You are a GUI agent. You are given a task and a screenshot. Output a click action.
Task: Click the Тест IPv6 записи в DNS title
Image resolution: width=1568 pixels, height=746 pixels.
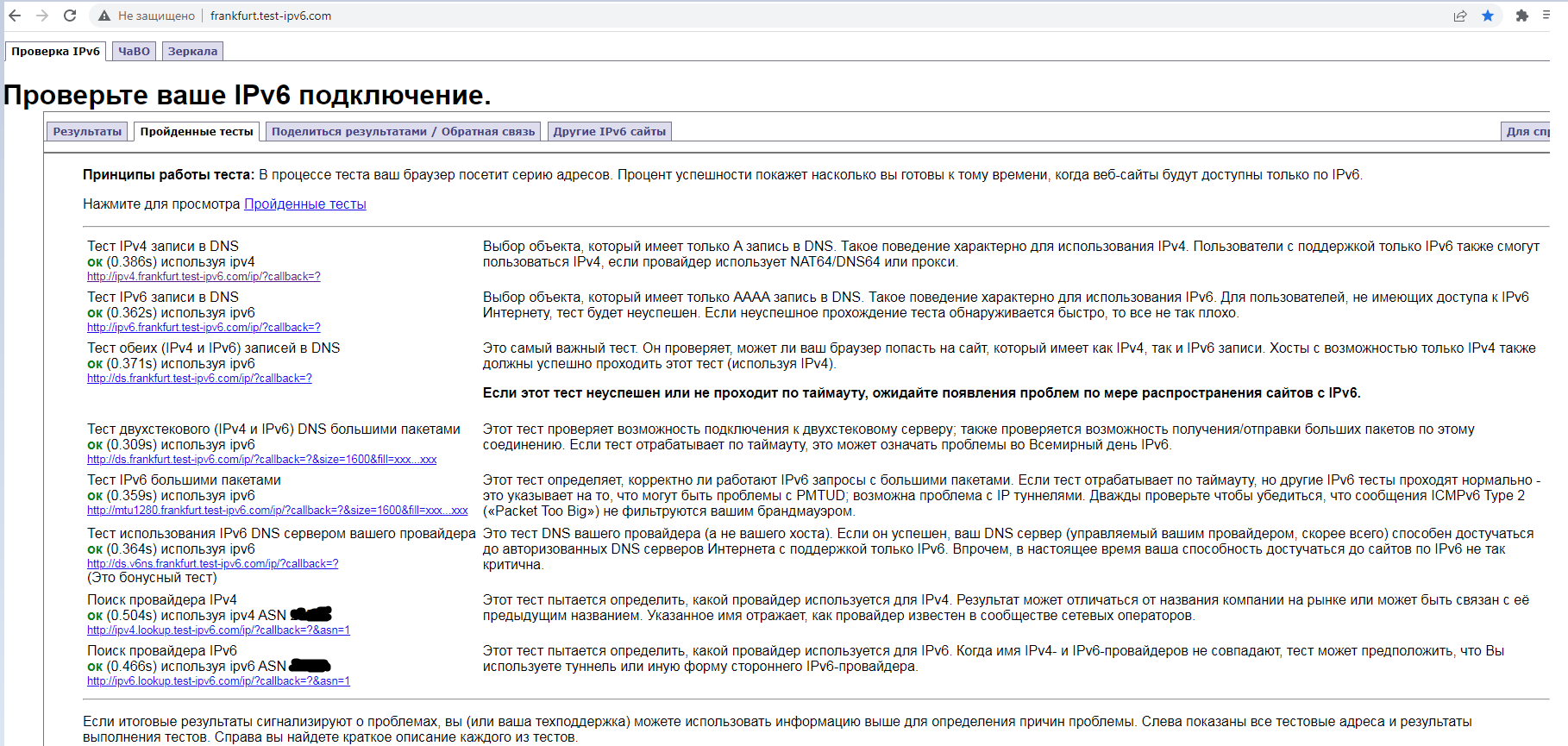[x=163, y=298]
